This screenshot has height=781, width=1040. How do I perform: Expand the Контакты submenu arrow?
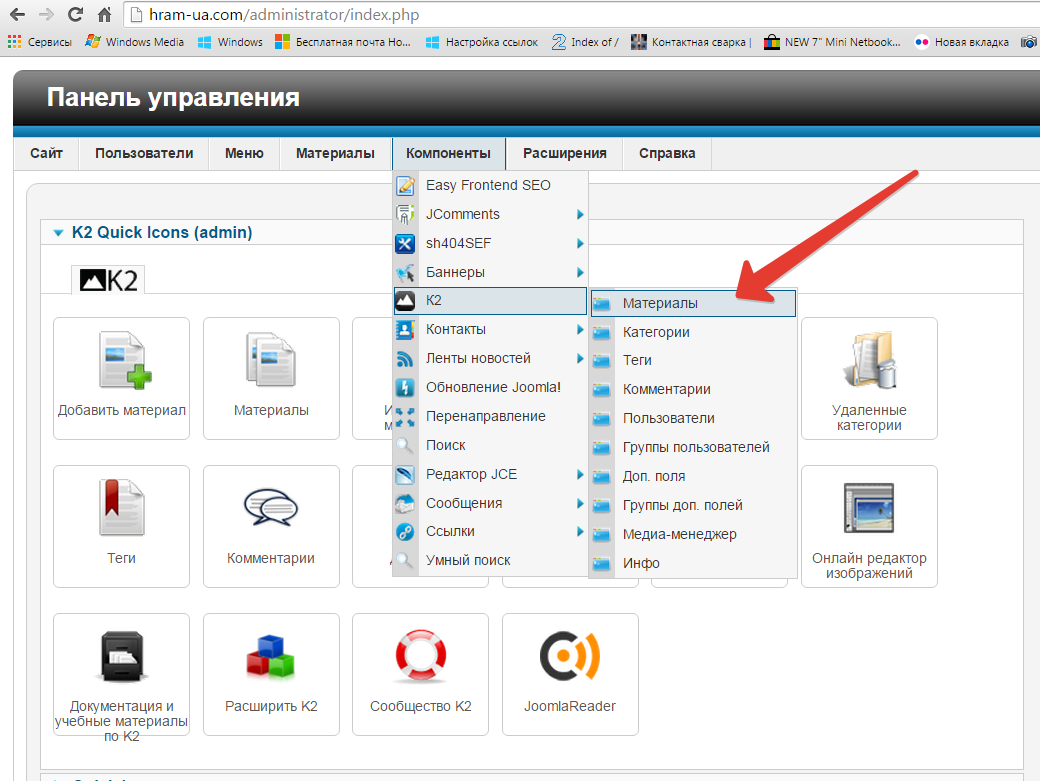580,330
